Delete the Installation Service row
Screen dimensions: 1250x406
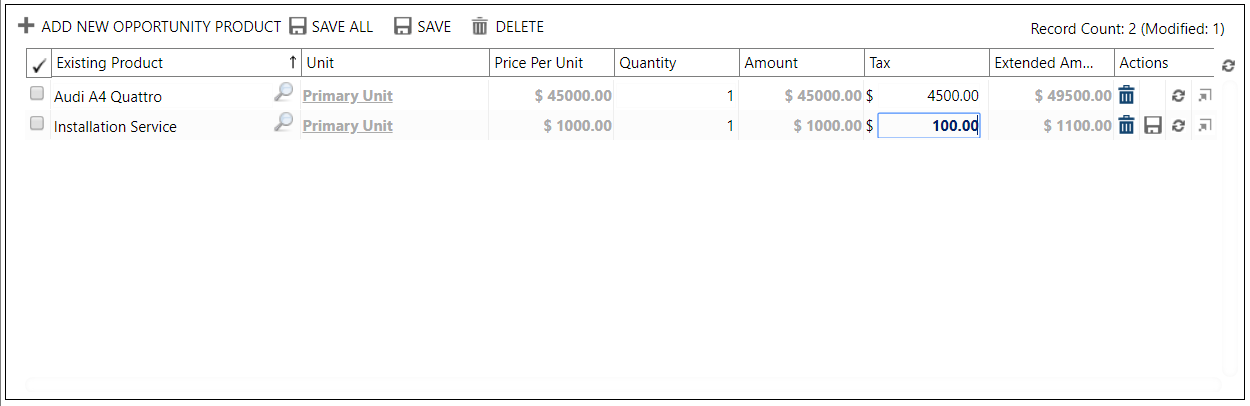[1127, 126]
